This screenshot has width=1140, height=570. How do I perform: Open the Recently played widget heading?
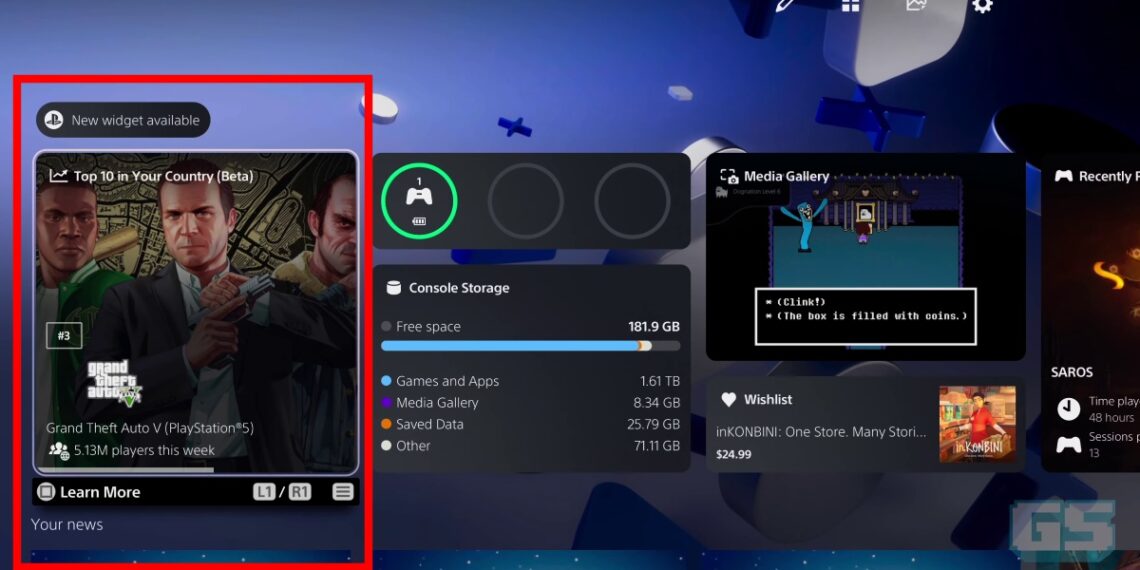[1109, 176]
